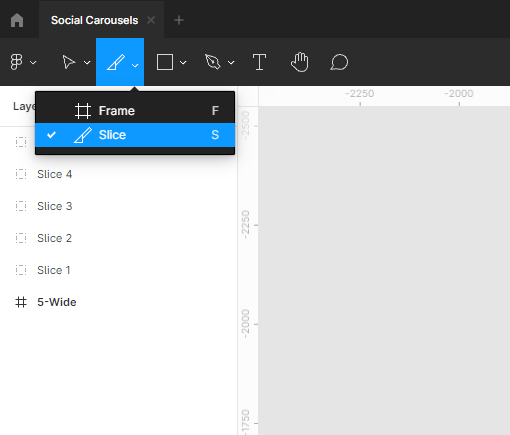Go to the Figma home screen
Image resolution: width=510 pixels, height=435 pixels.
[x=17, y=20]
